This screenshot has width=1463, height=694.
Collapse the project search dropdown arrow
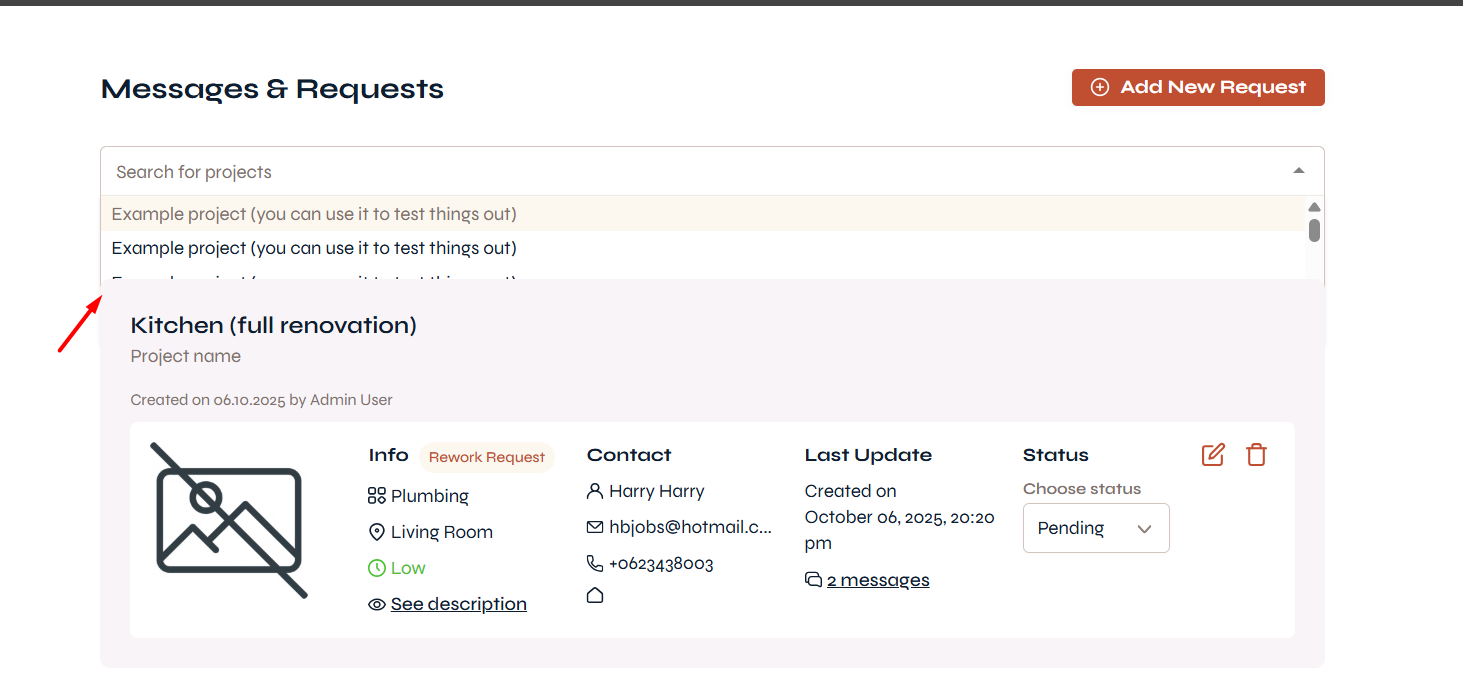(x=1298, y=171)
